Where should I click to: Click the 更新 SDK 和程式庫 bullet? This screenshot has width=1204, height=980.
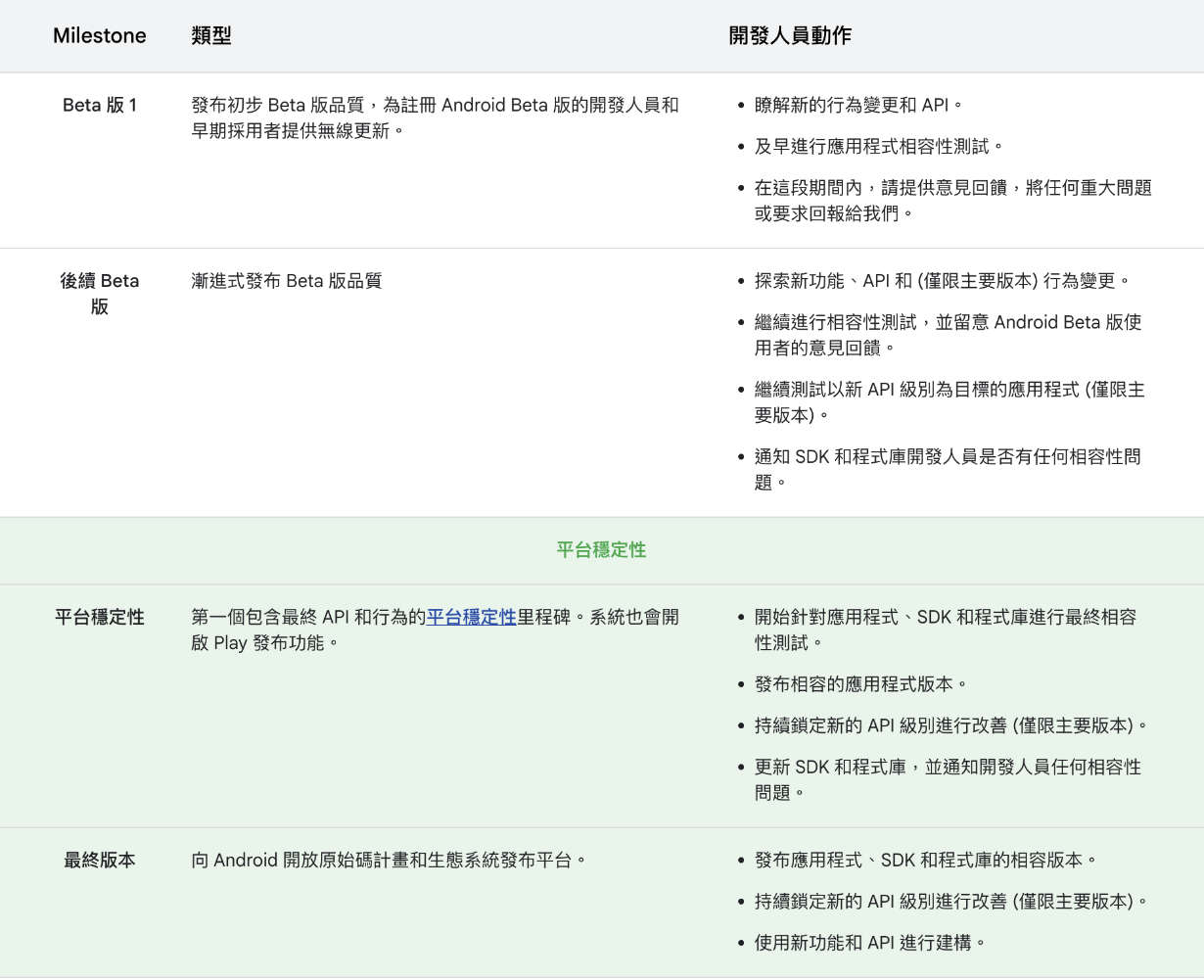click(946, 779)
